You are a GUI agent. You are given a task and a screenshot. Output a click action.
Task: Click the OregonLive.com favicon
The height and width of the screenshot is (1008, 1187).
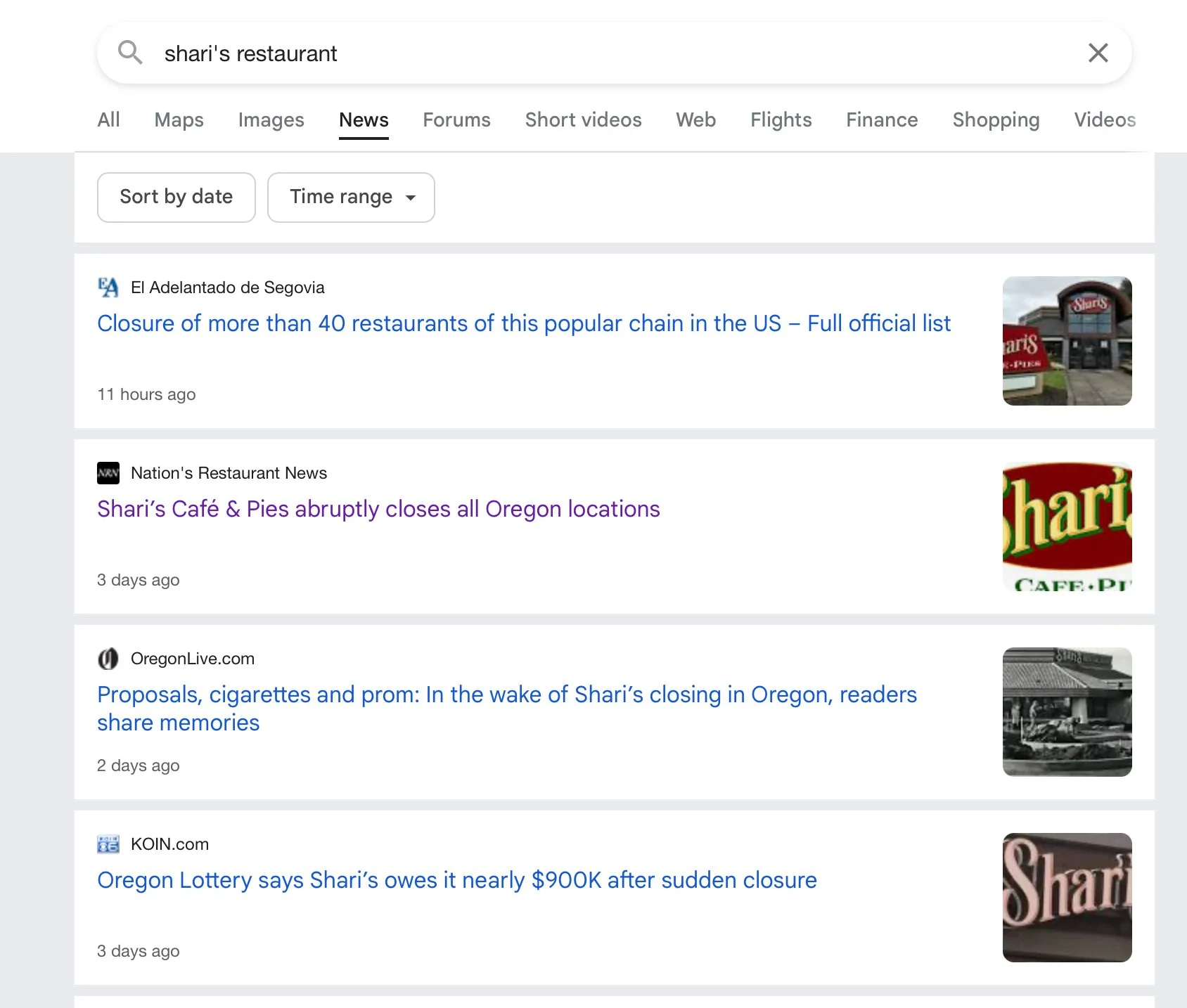click(108, 659)
